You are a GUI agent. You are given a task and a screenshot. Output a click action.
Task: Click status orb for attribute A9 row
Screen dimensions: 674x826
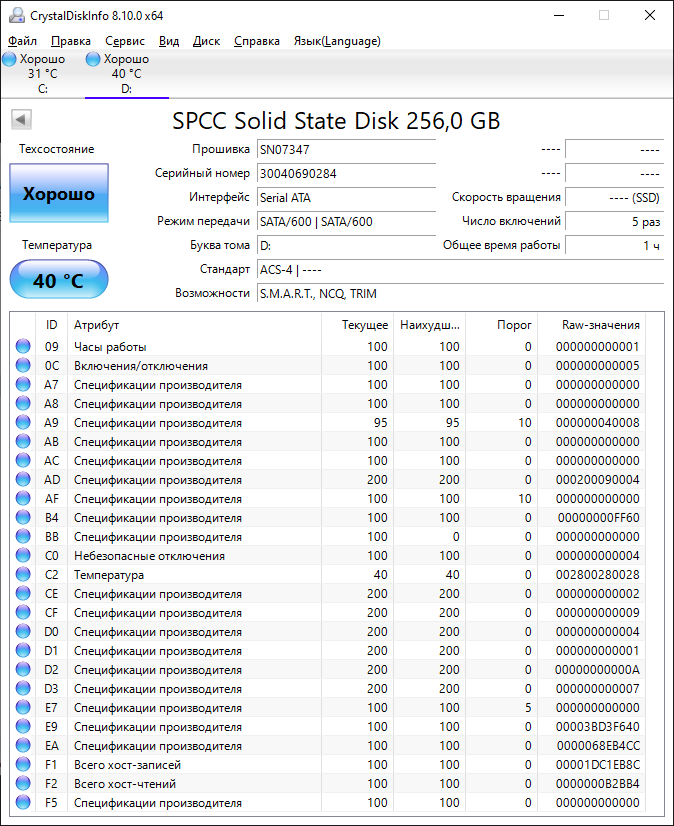click(23, 423)
